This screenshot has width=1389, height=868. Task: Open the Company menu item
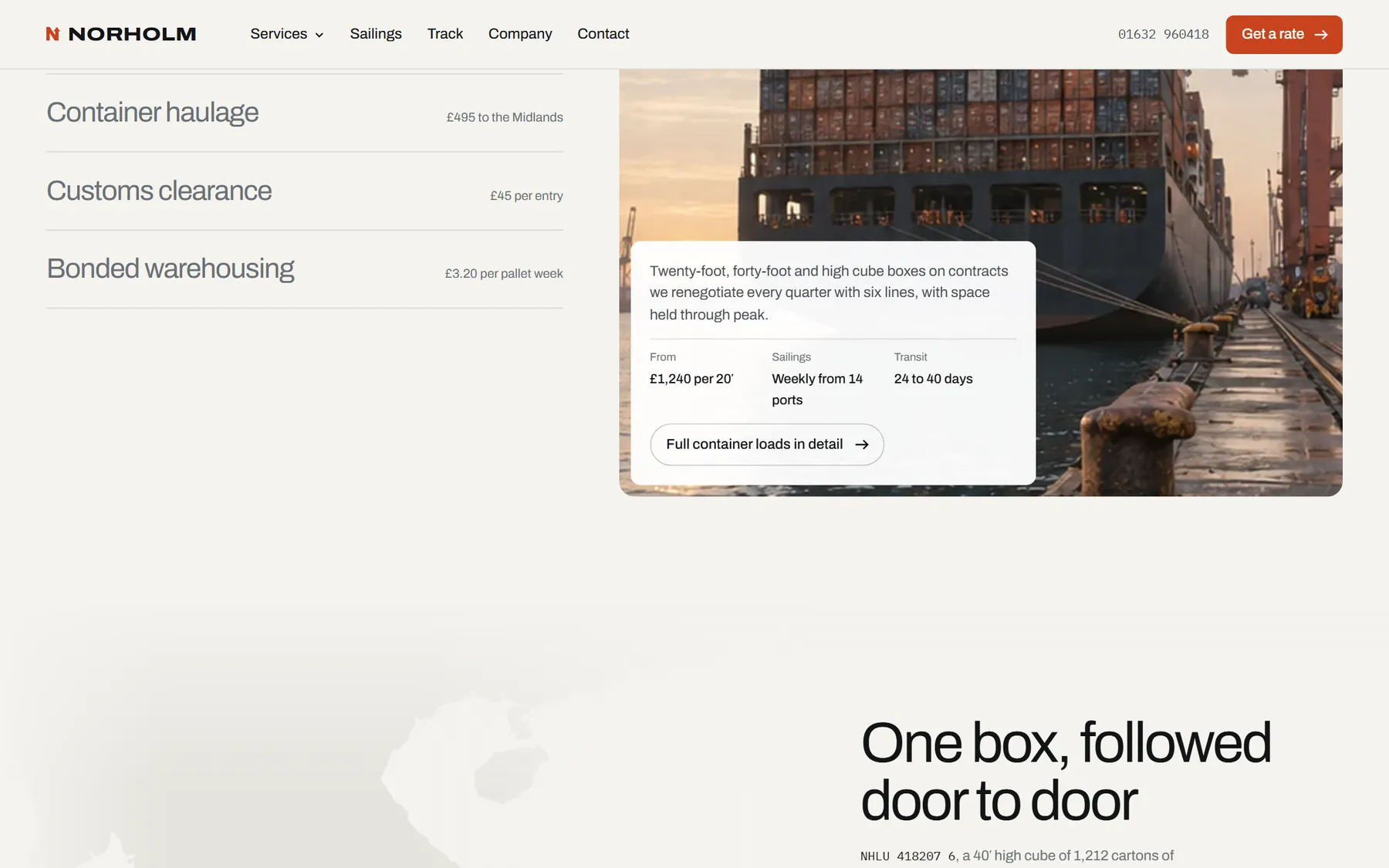pos(520,34)
